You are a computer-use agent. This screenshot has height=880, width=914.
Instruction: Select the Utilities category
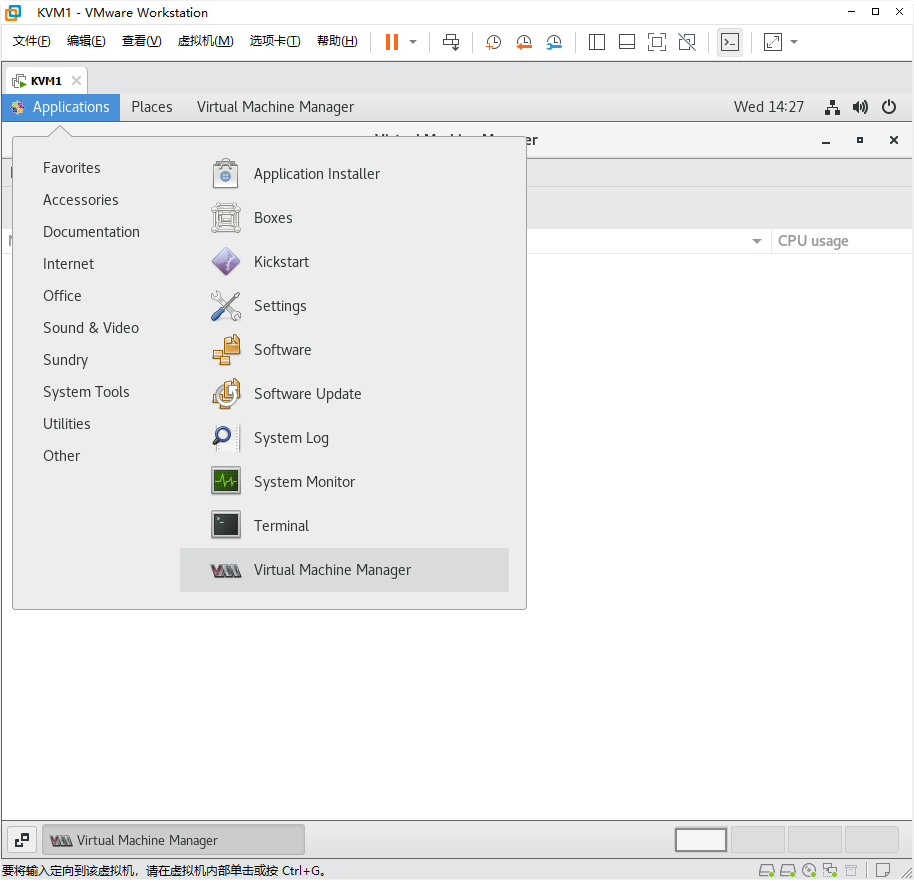click(66, 424)
